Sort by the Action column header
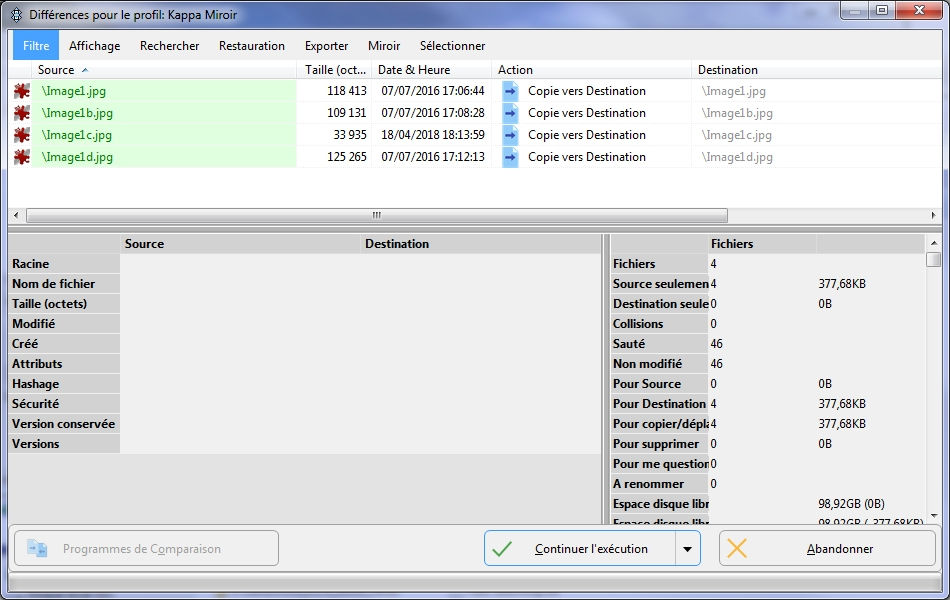Screen dimensions: 950x600 591,70
